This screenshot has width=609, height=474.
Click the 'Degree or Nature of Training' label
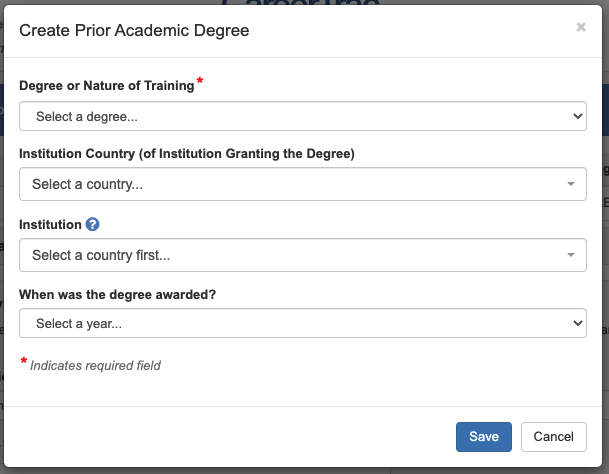click(106, 86)
